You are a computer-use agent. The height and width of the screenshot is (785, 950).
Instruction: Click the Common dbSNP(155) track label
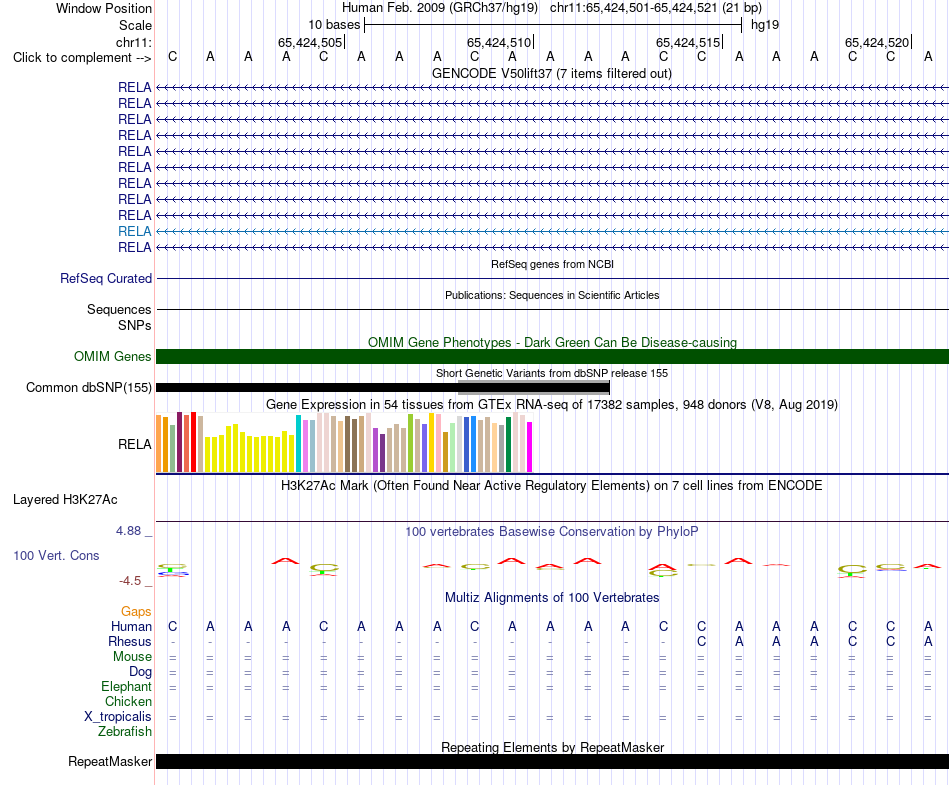89,388
